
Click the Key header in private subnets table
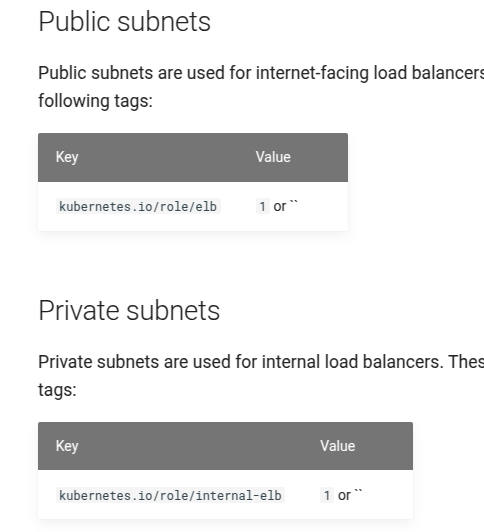67,446
